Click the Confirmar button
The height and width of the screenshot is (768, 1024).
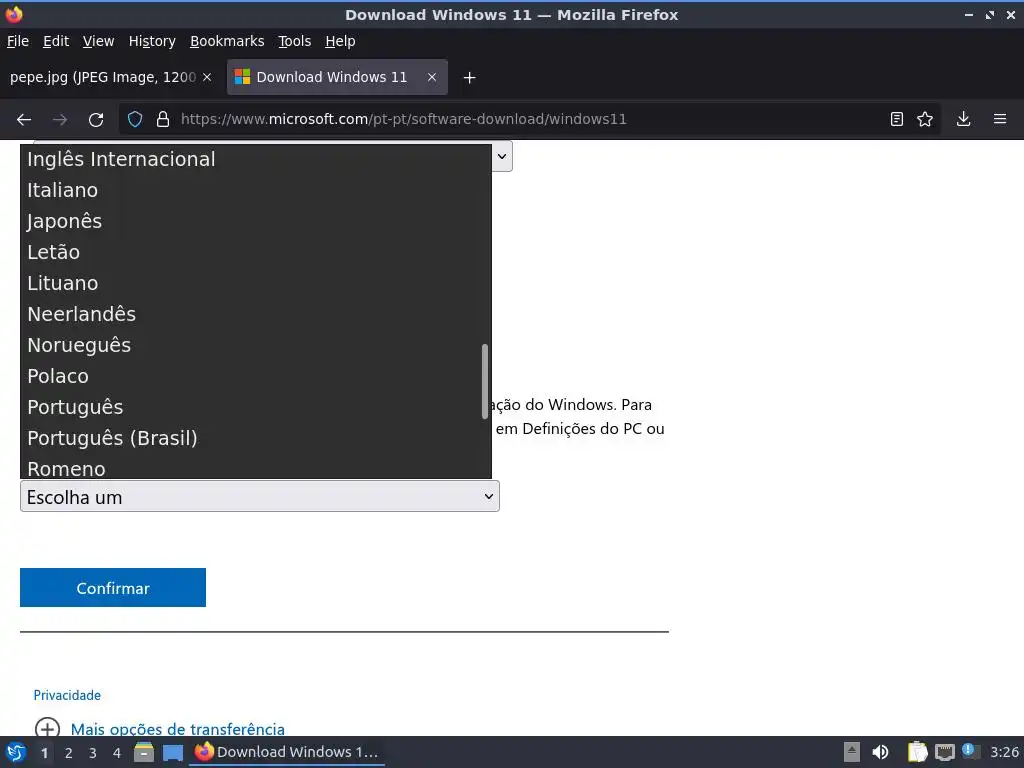click(x=113, y=588)
